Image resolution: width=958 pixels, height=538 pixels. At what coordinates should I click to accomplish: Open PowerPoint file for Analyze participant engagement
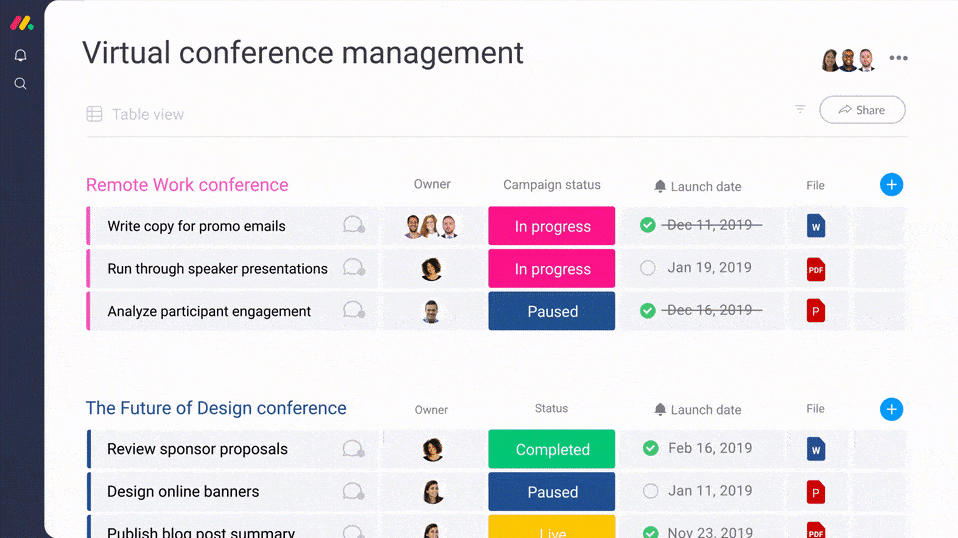816,311
